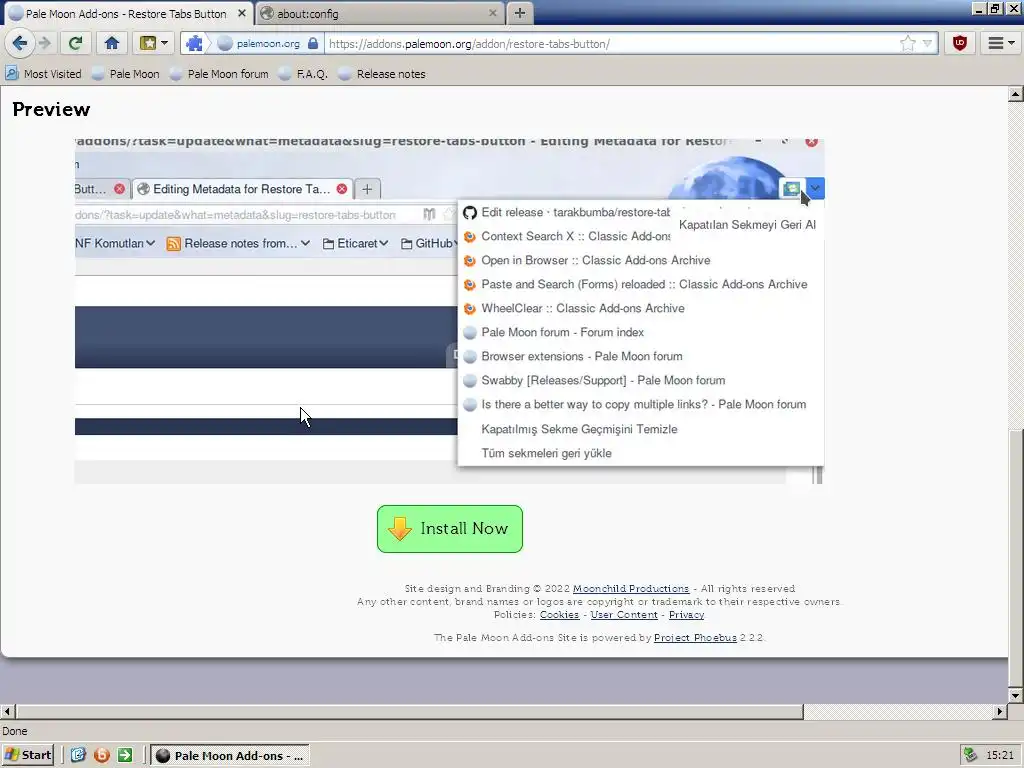Click the Install Now button
The width and height of the screenshot is (1024, 768).
450,529
